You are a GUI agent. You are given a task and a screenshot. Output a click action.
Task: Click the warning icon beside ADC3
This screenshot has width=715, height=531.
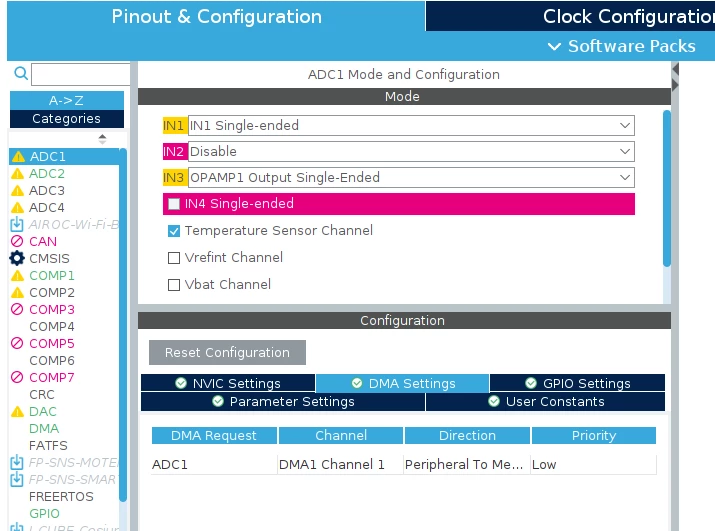tap(17, 190)
